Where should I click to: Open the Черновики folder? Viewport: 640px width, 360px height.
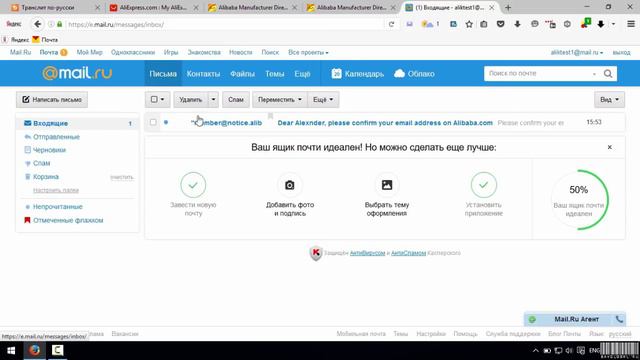click(49, 150)
